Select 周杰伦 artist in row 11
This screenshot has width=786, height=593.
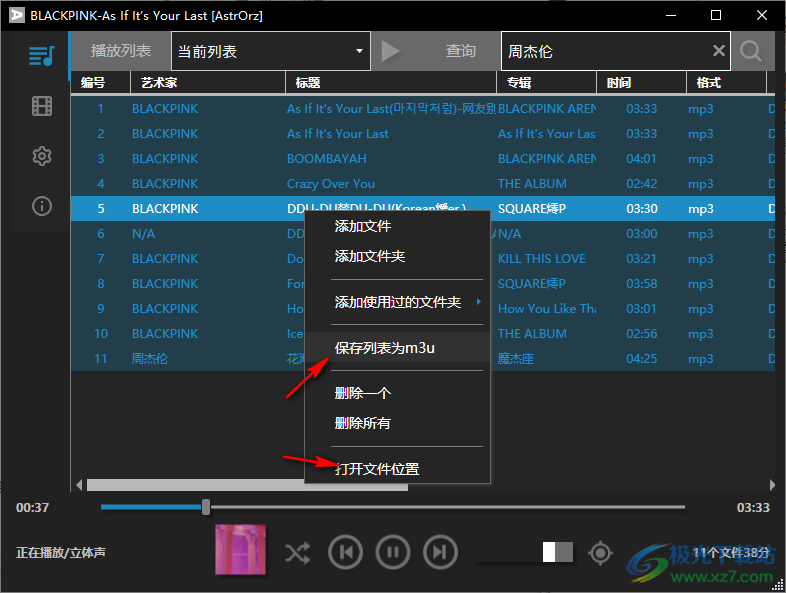coord(149,359)
